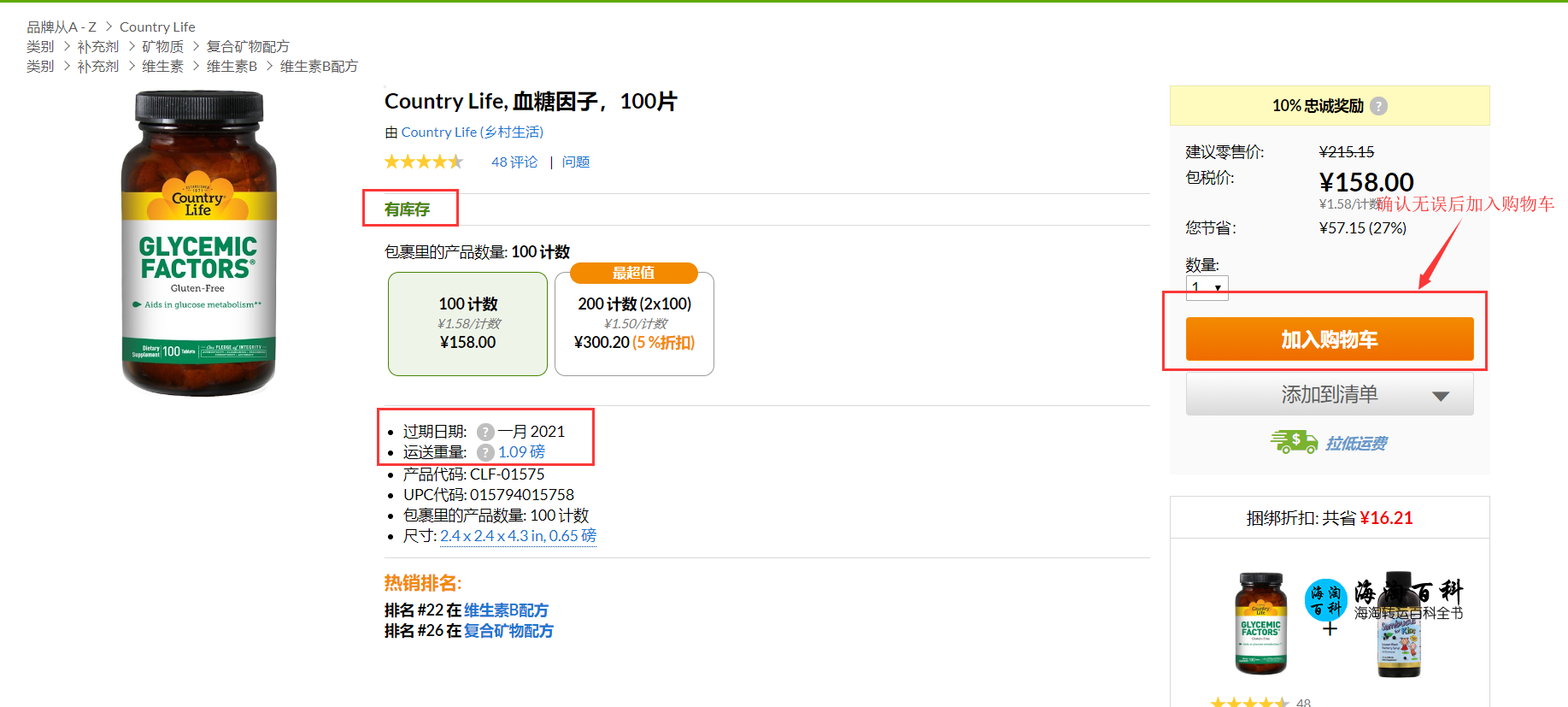Image resolution: width=1568 pixels, height=707 pixels.
Task: Click the expiration date help question icon
Action: 485,432
